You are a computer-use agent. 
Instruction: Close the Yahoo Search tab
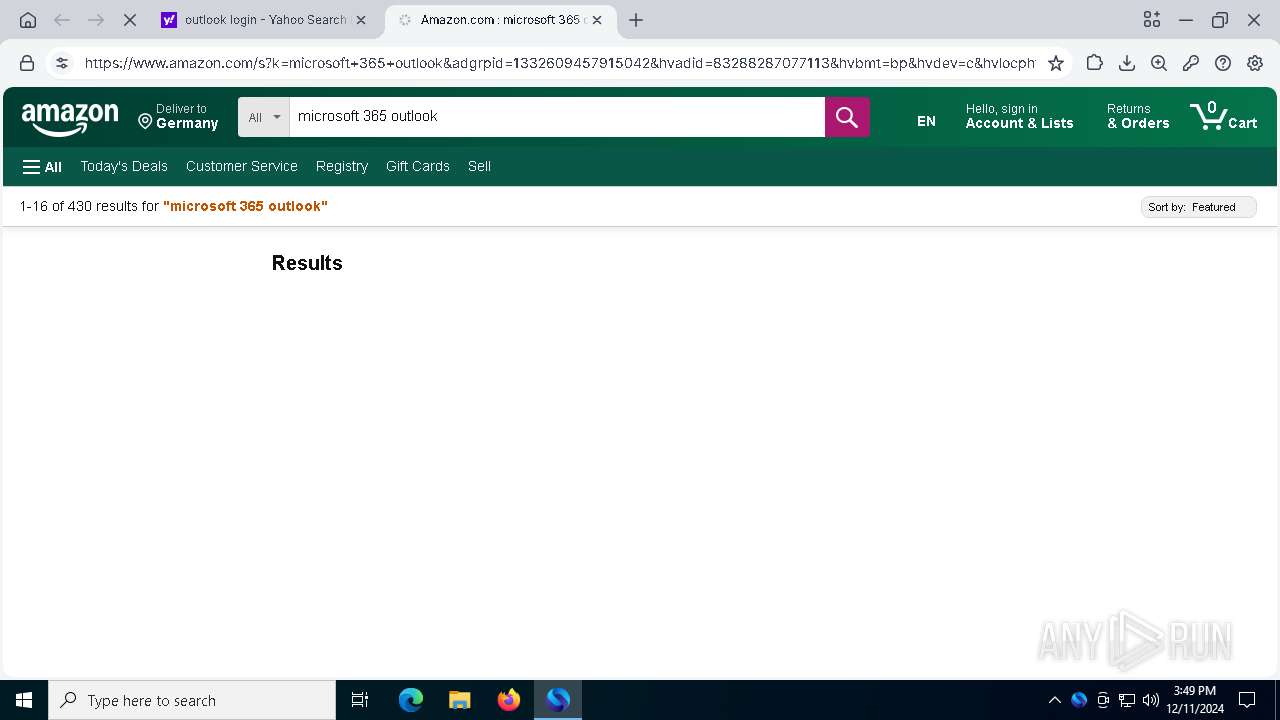click(361, 20)
